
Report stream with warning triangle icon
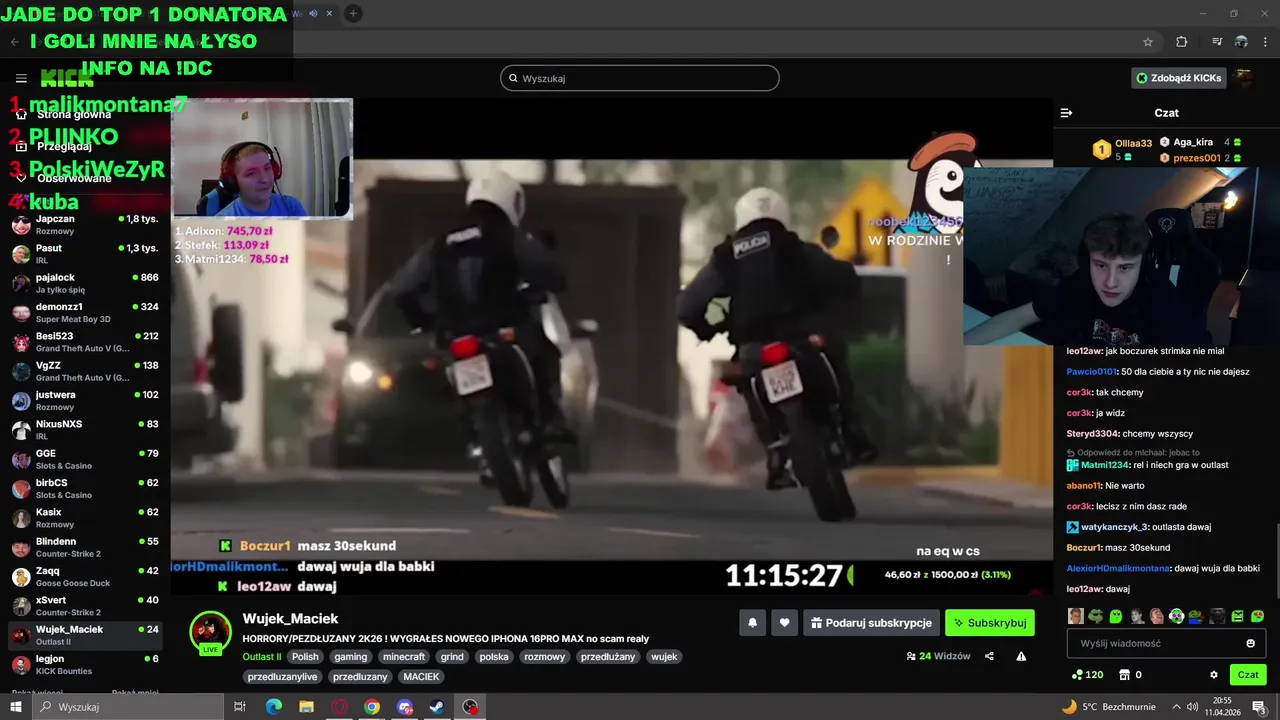(x=1021, y=656)
